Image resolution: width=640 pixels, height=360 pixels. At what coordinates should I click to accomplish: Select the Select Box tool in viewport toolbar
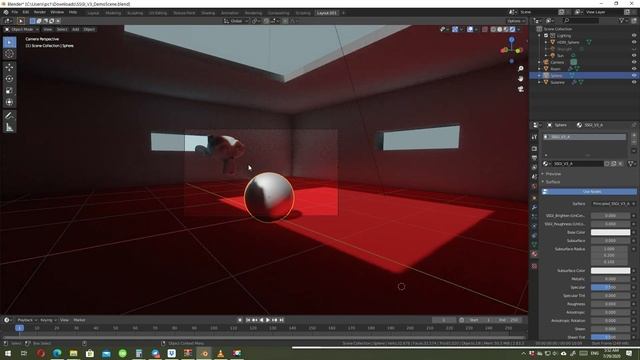[9, 42]
